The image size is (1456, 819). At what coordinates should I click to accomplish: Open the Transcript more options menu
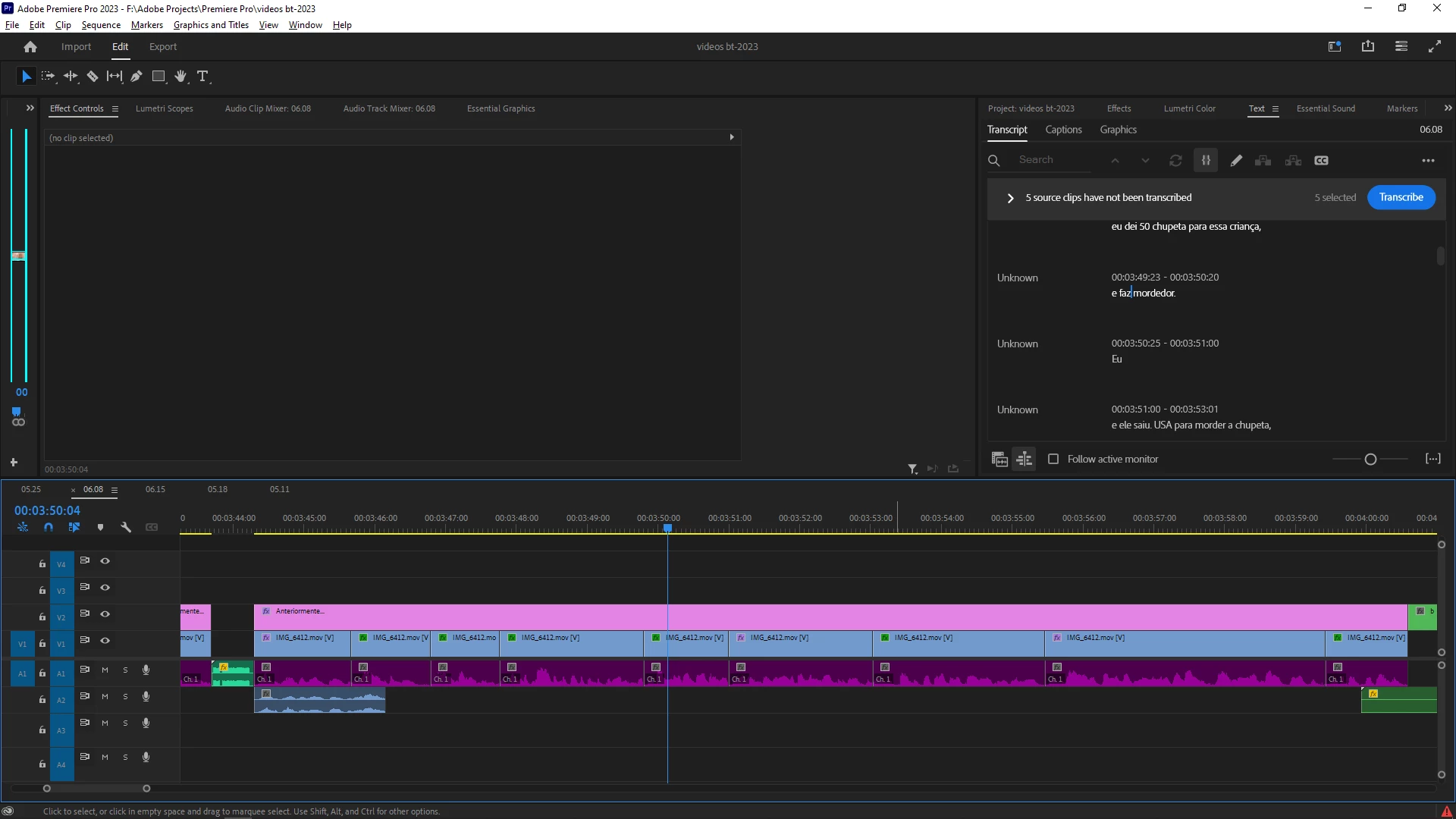coord(1428,161)
